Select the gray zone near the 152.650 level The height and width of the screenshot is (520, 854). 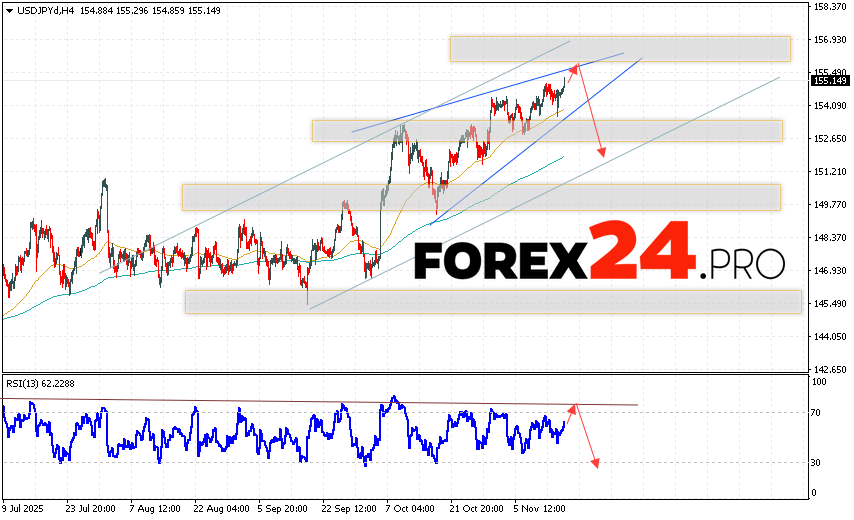(546, 131)
